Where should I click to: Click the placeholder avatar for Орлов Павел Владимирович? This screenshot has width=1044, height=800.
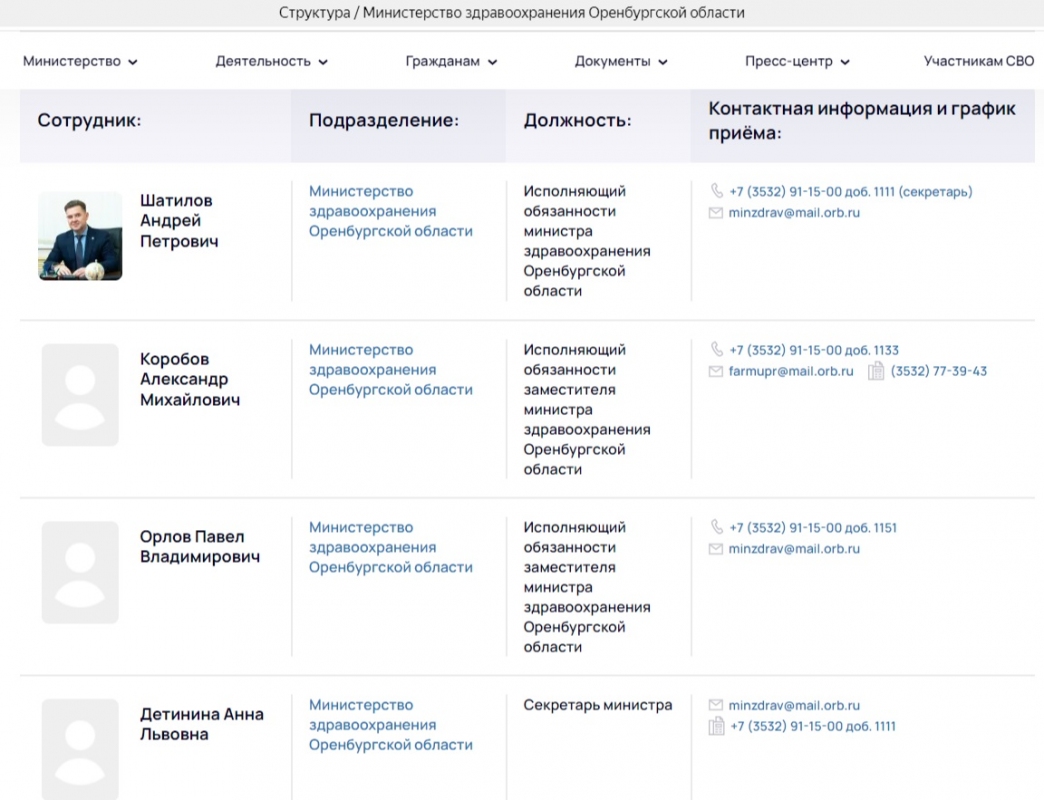click(x=80, y=572)
